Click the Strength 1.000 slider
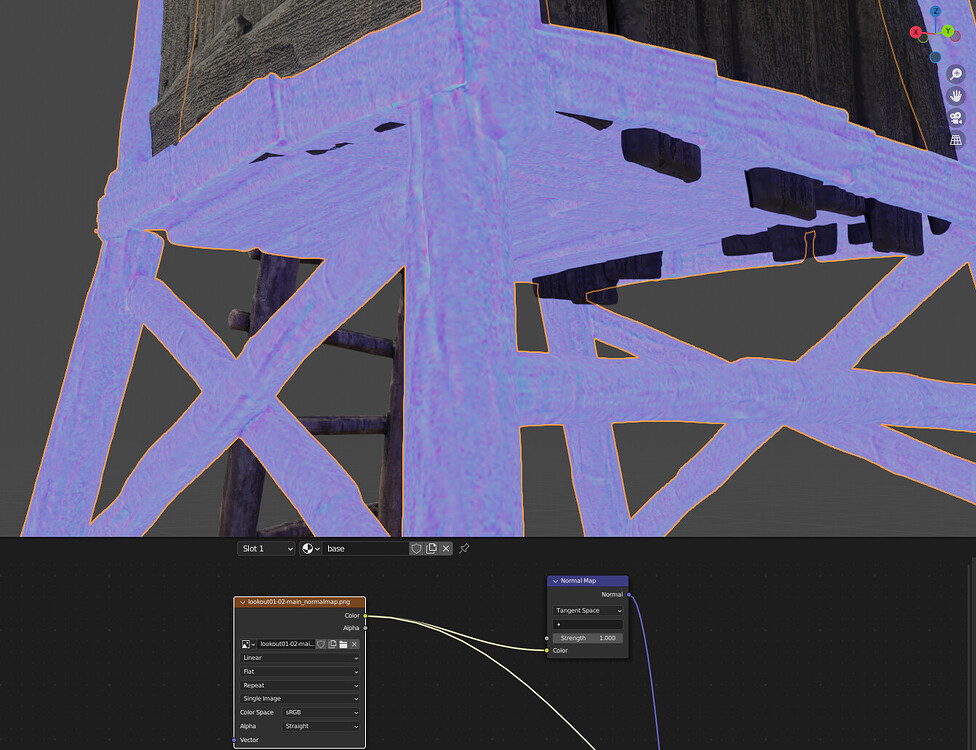Viewport: 976px width, 750px height. pyautogui.click(x=588, y=638)
